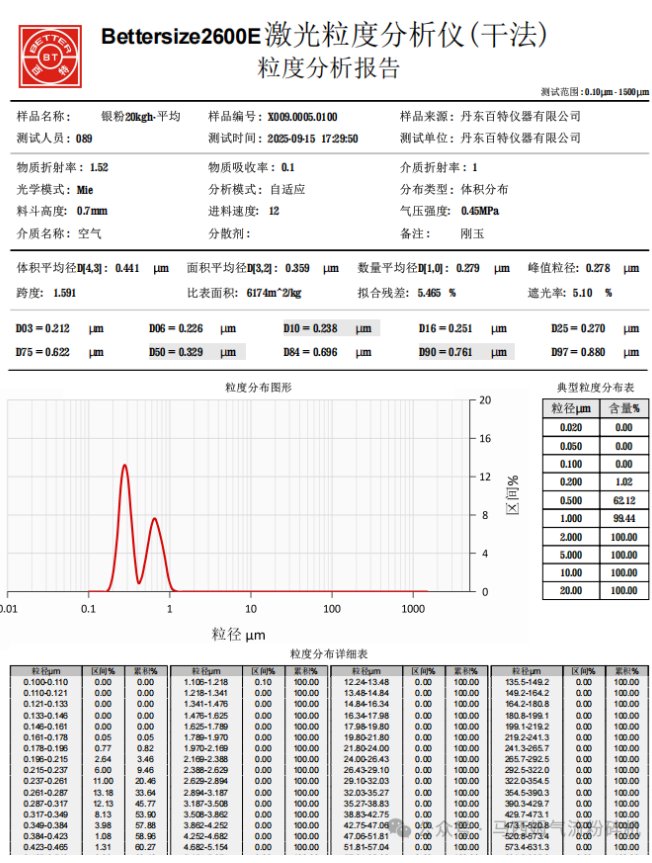
Task: Click the D97 = 0.880 entry
Action: [x=595, y=352]
